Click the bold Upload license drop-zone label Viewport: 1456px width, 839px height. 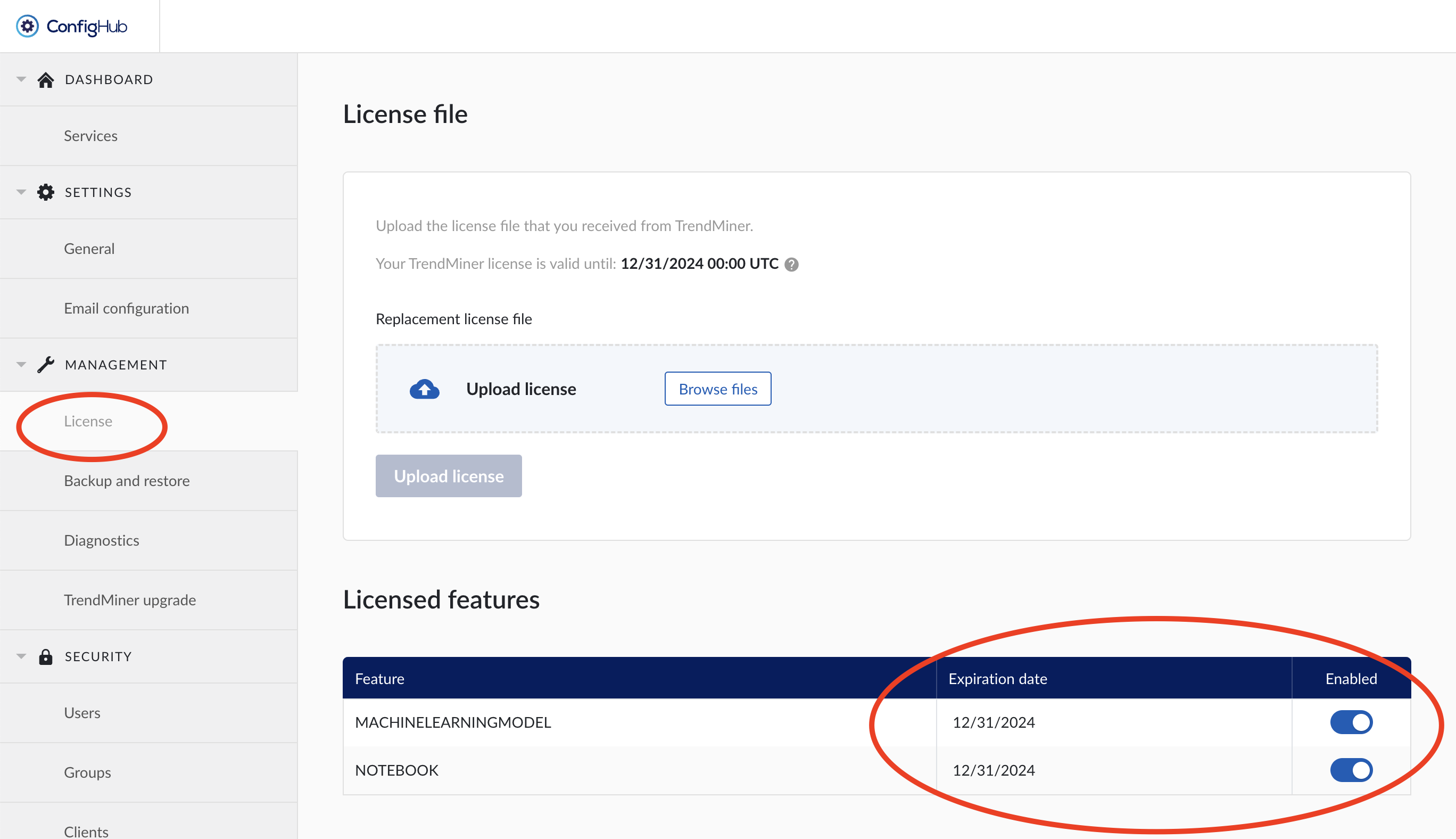pos(520,389)
